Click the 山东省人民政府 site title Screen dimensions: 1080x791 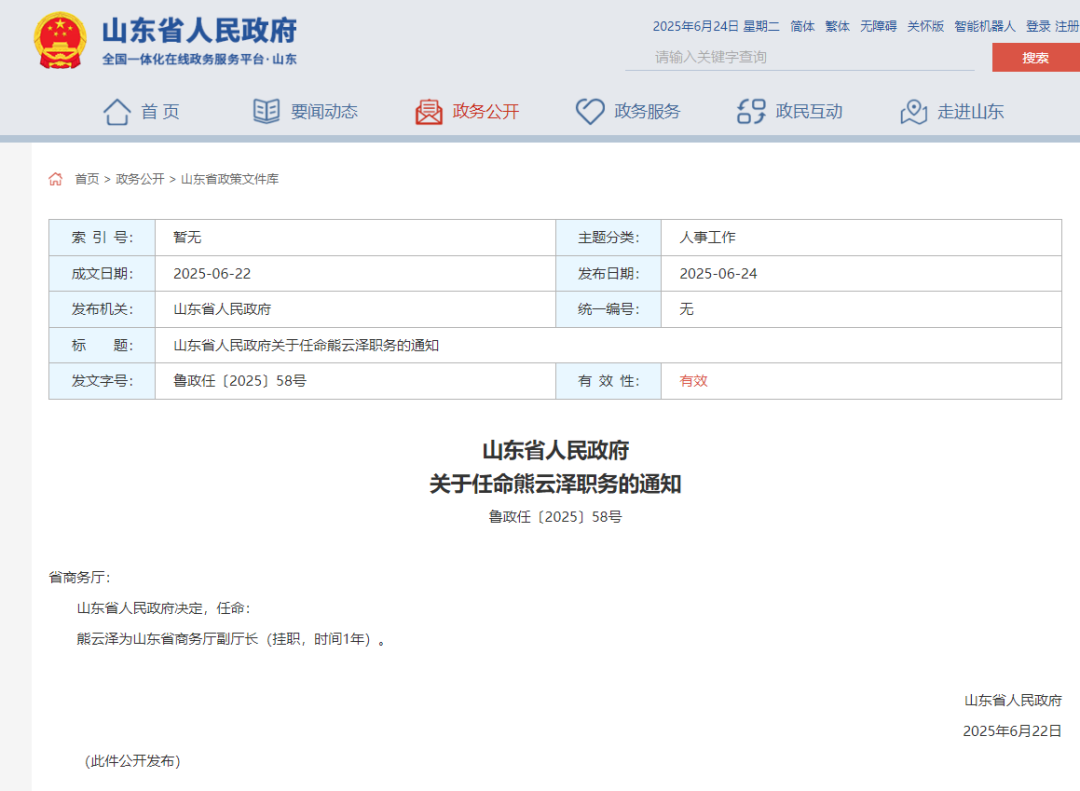coord(199,30)
